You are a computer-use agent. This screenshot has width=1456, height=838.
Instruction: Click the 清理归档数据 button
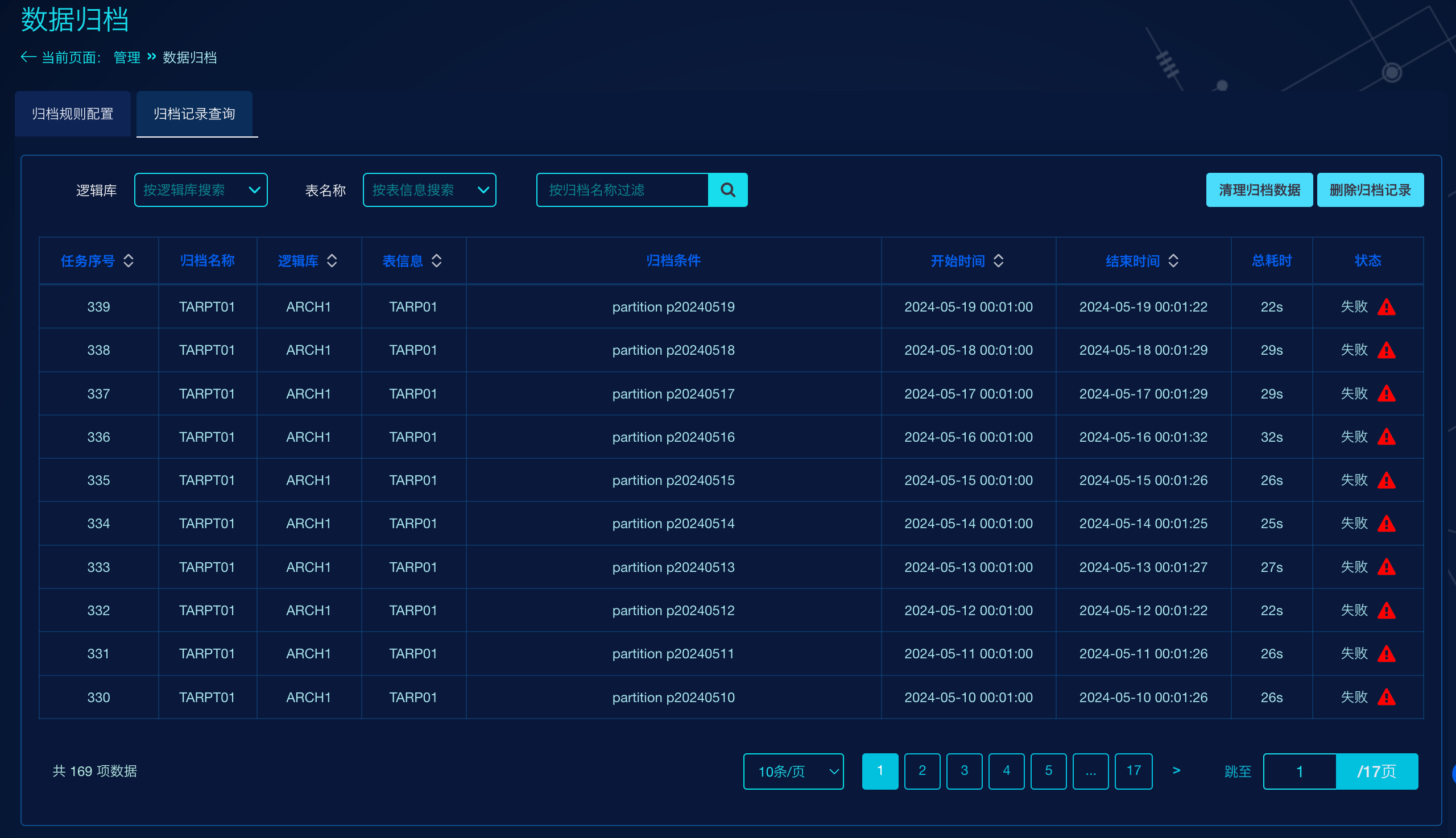coord(1259,190)
